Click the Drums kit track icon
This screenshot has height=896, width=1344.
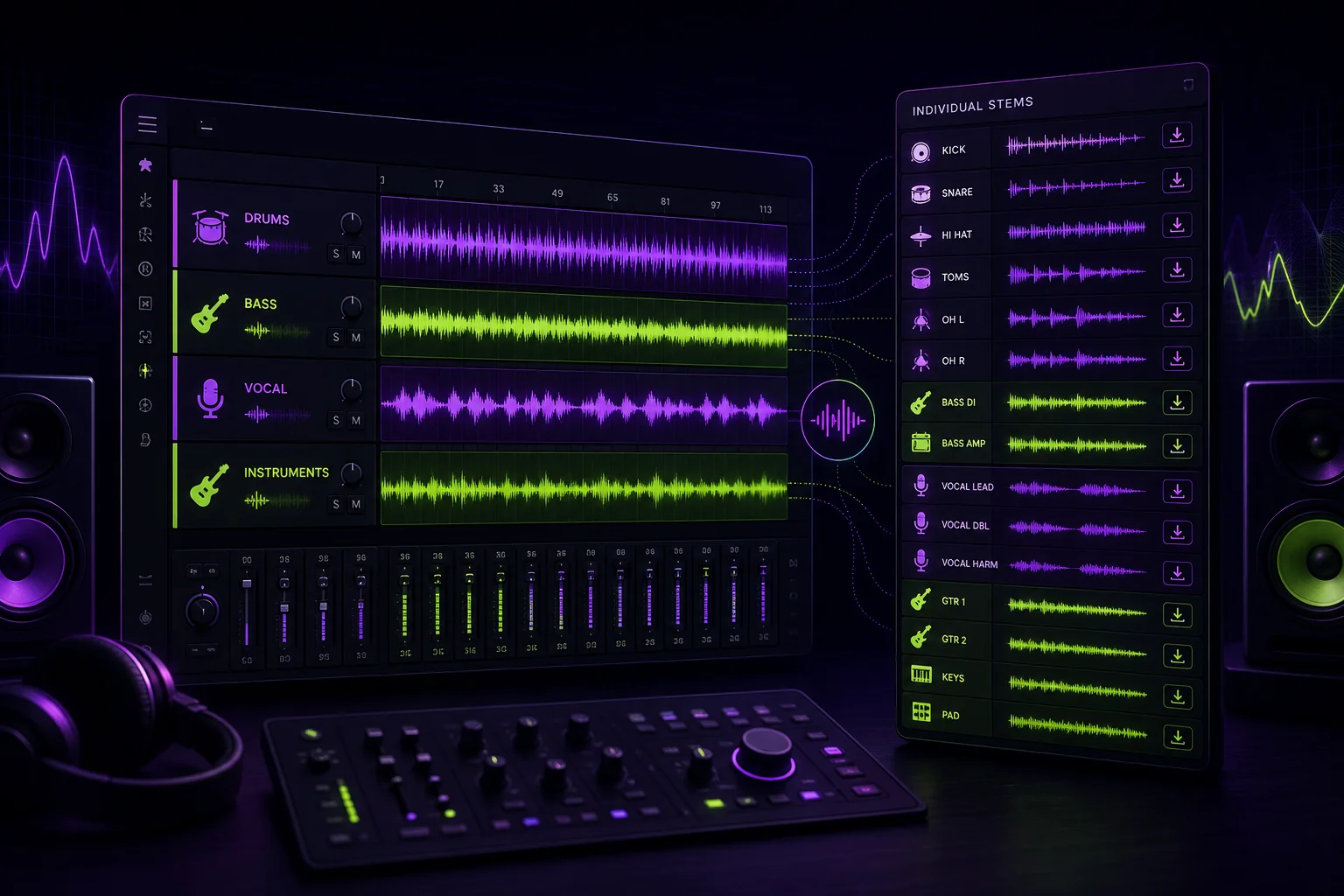pyautogui.click(x=210, y=227)
